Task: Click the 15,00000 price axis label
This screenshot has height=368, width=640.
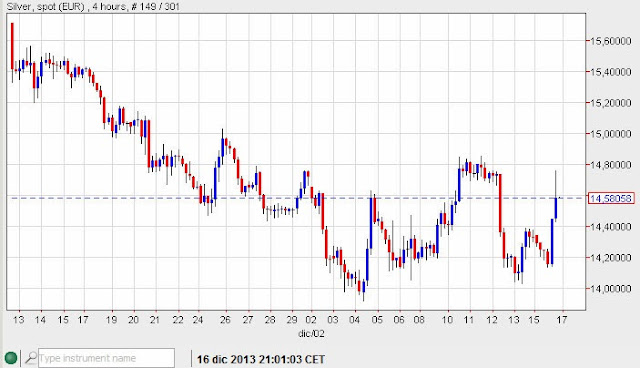Action: (x=611, y=134)
